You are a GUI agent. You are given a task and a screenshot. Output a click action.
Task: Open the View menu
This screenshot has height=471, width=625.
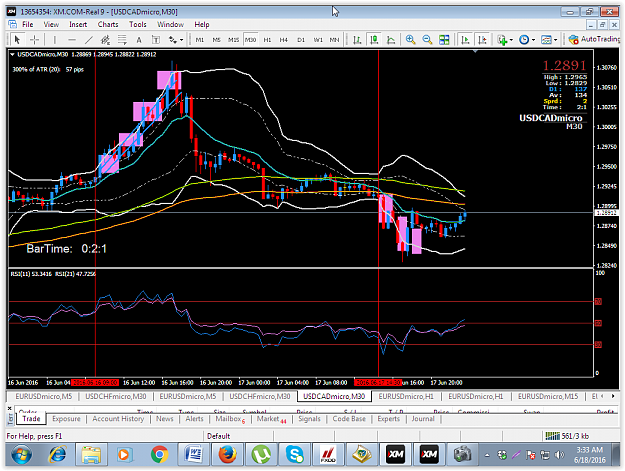tap(51, 24)
